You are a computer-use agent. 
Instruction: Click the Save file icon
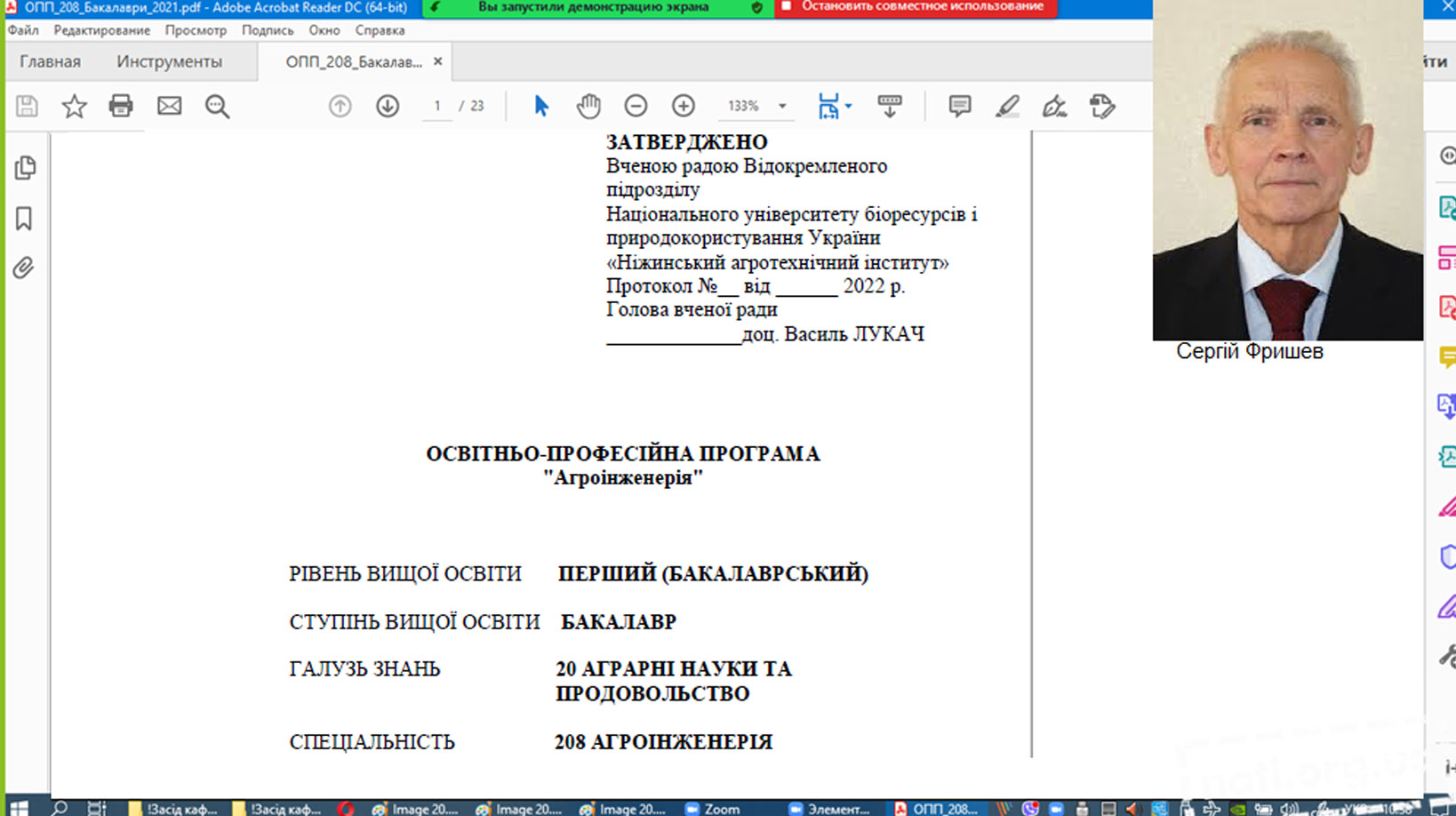coord(27,107)
